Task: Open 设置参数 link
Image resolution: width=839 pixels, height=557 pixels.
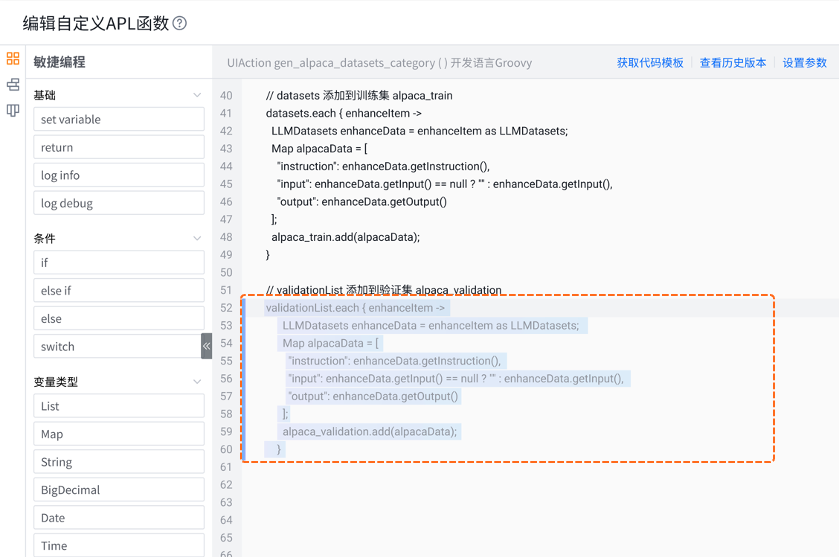Action: [x=805, y=62]
